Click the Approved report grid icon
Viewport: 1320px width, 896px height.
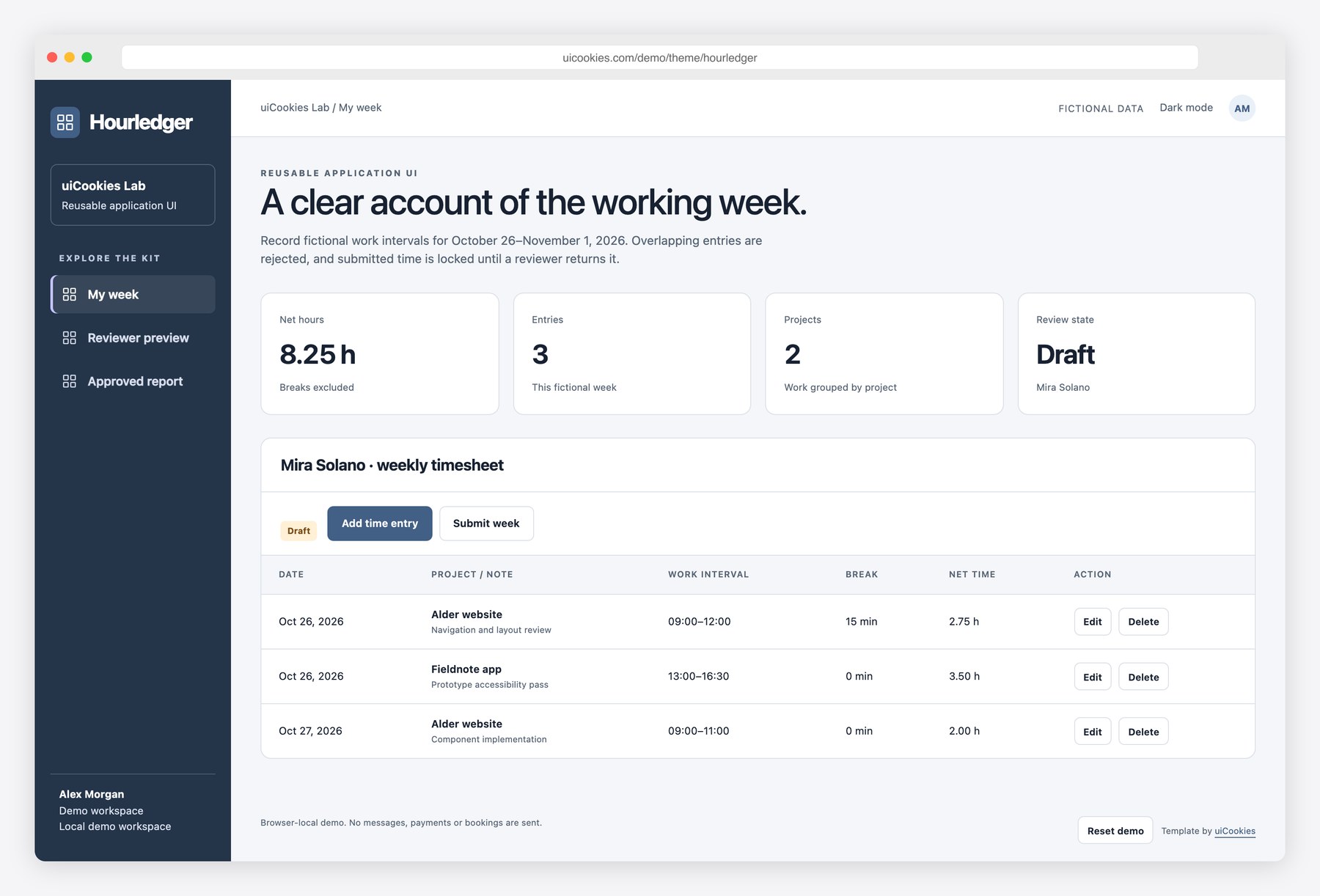coord(70,381)
